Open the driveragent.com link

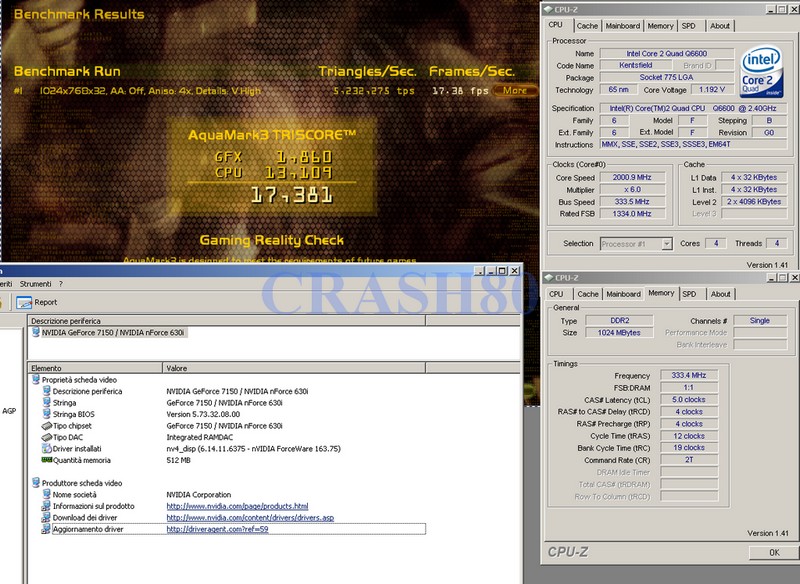coord(217,529)
